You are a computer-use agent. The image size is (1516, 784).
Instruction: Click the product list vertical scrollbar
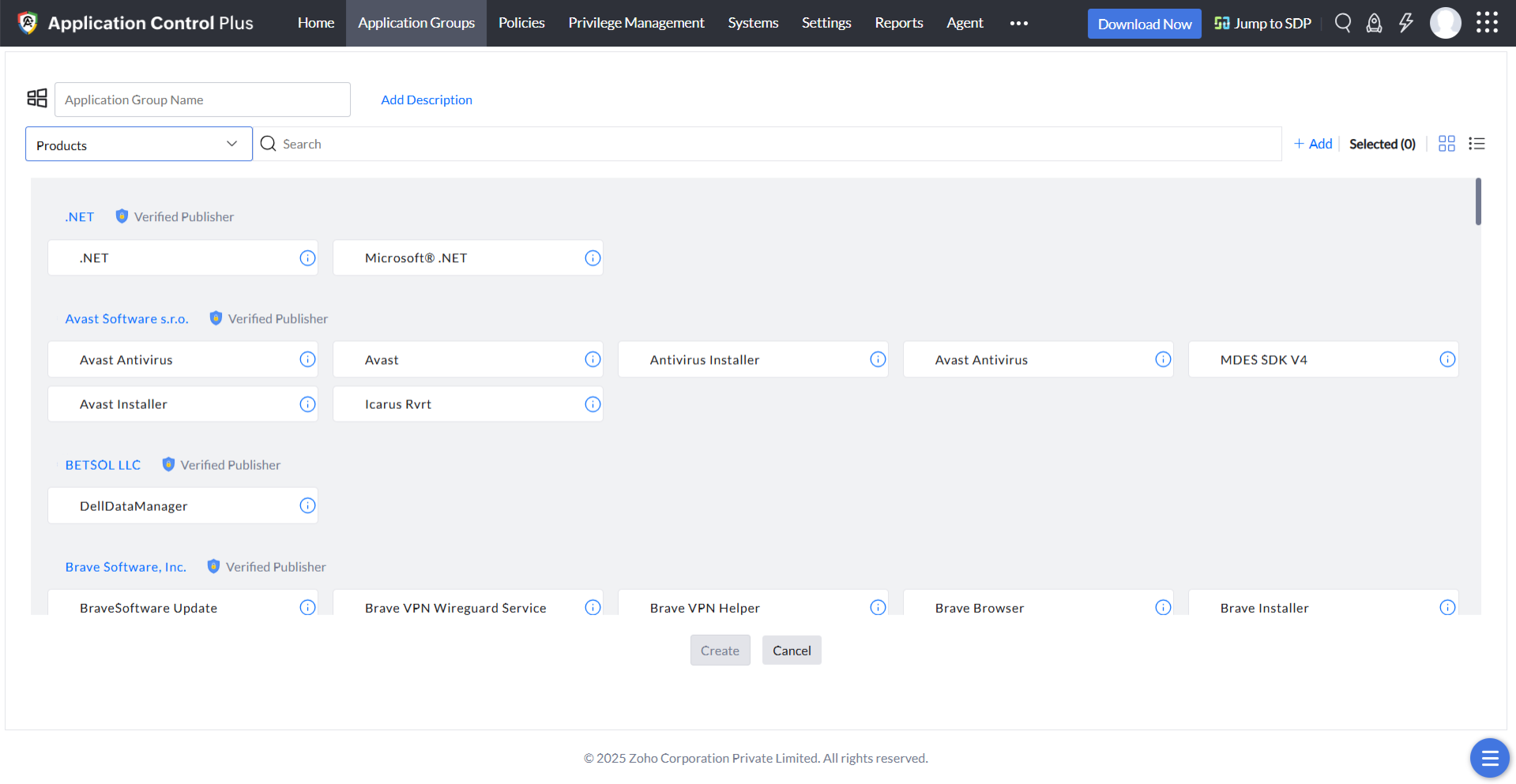[1478, 201]
